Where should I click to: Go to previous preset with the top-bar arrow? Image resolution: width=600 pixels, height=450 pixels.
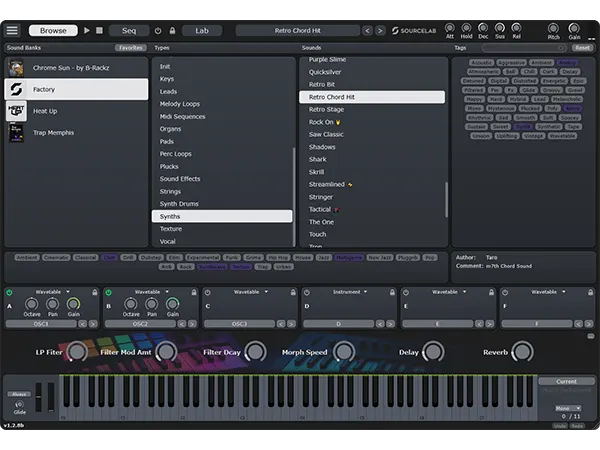367,31
